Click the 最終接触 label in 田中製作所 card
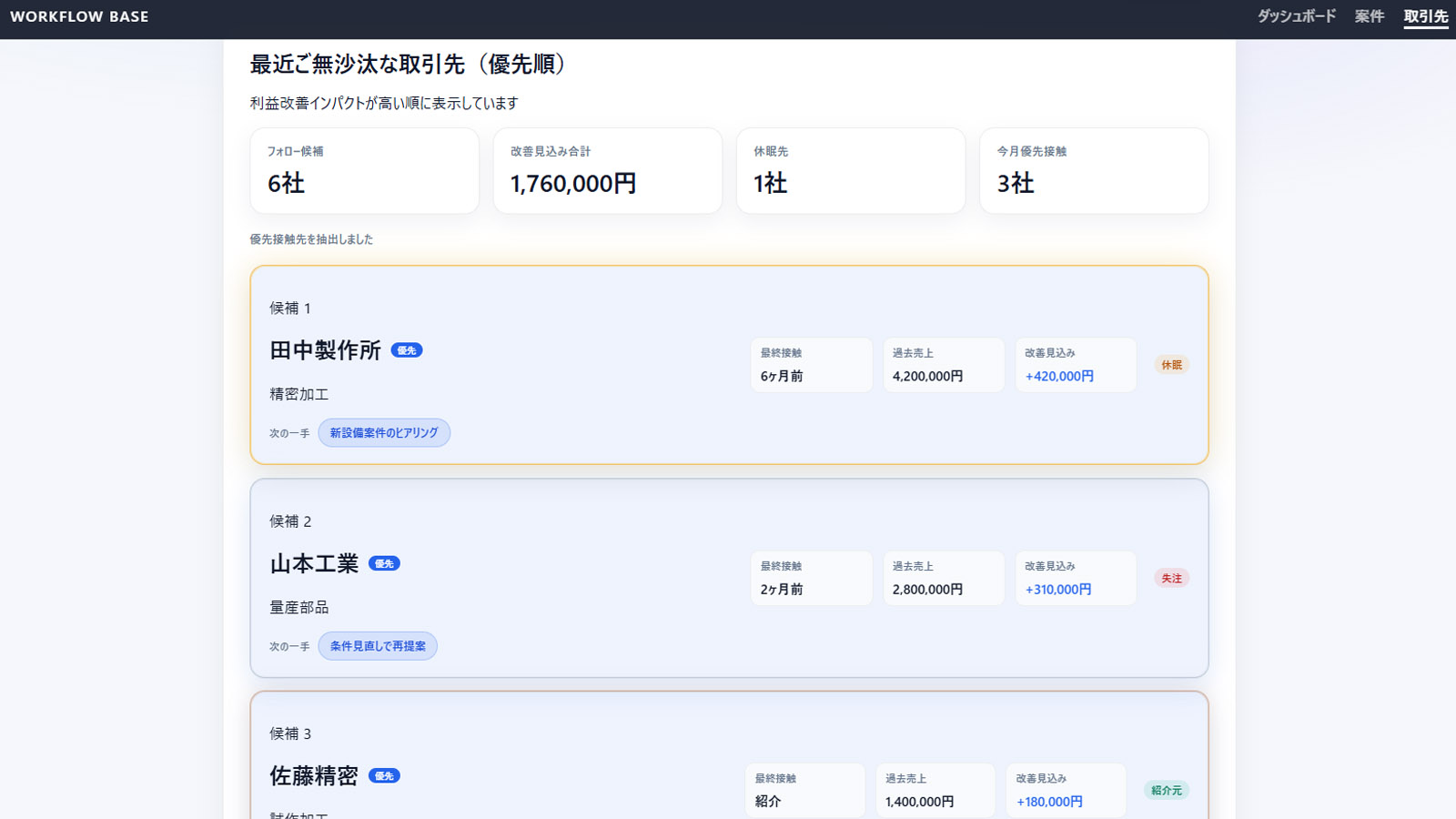Screen dimensions: 1456x819 [x=781, y=353]
